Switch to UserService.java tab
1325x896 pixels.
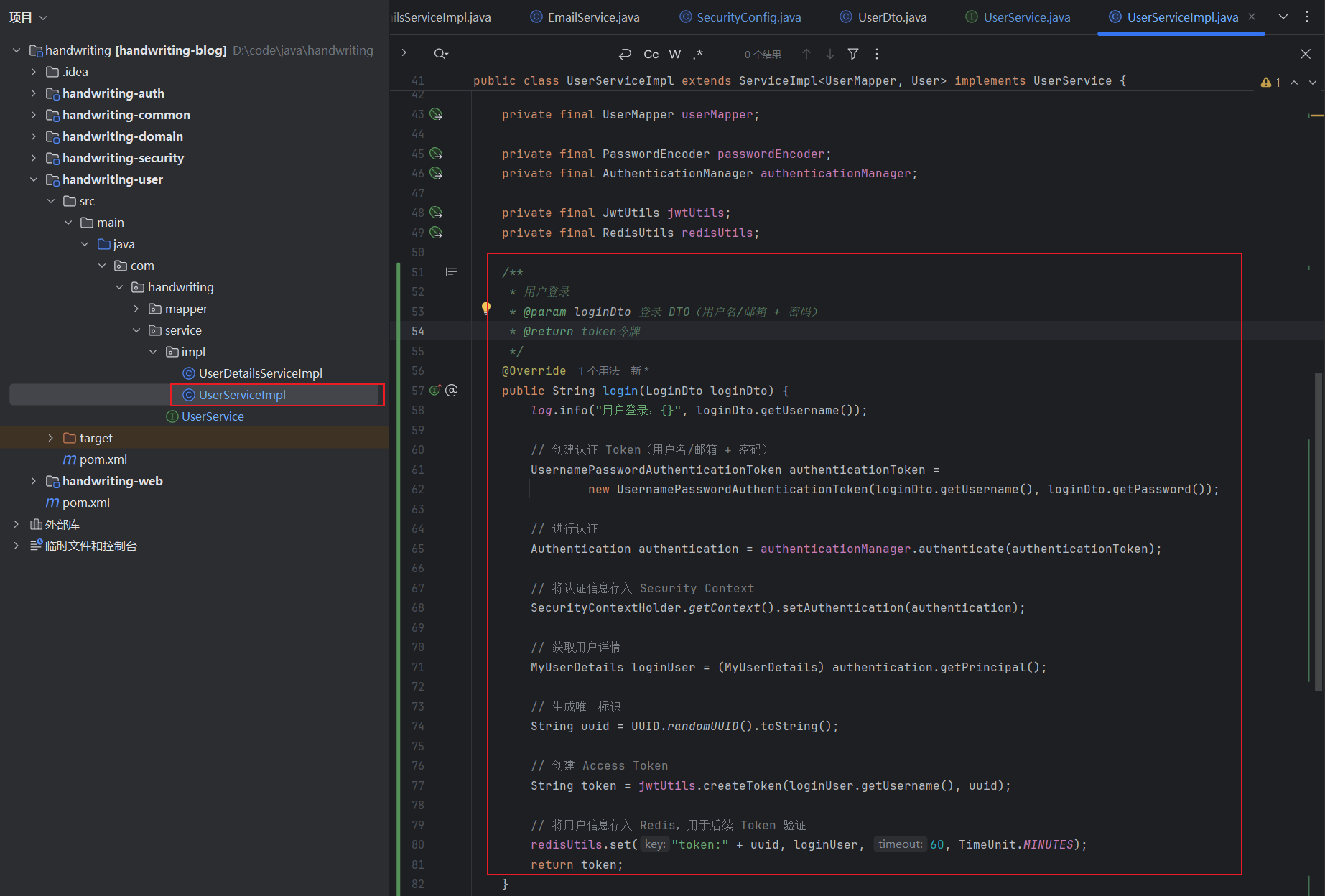click(1018, 17)
